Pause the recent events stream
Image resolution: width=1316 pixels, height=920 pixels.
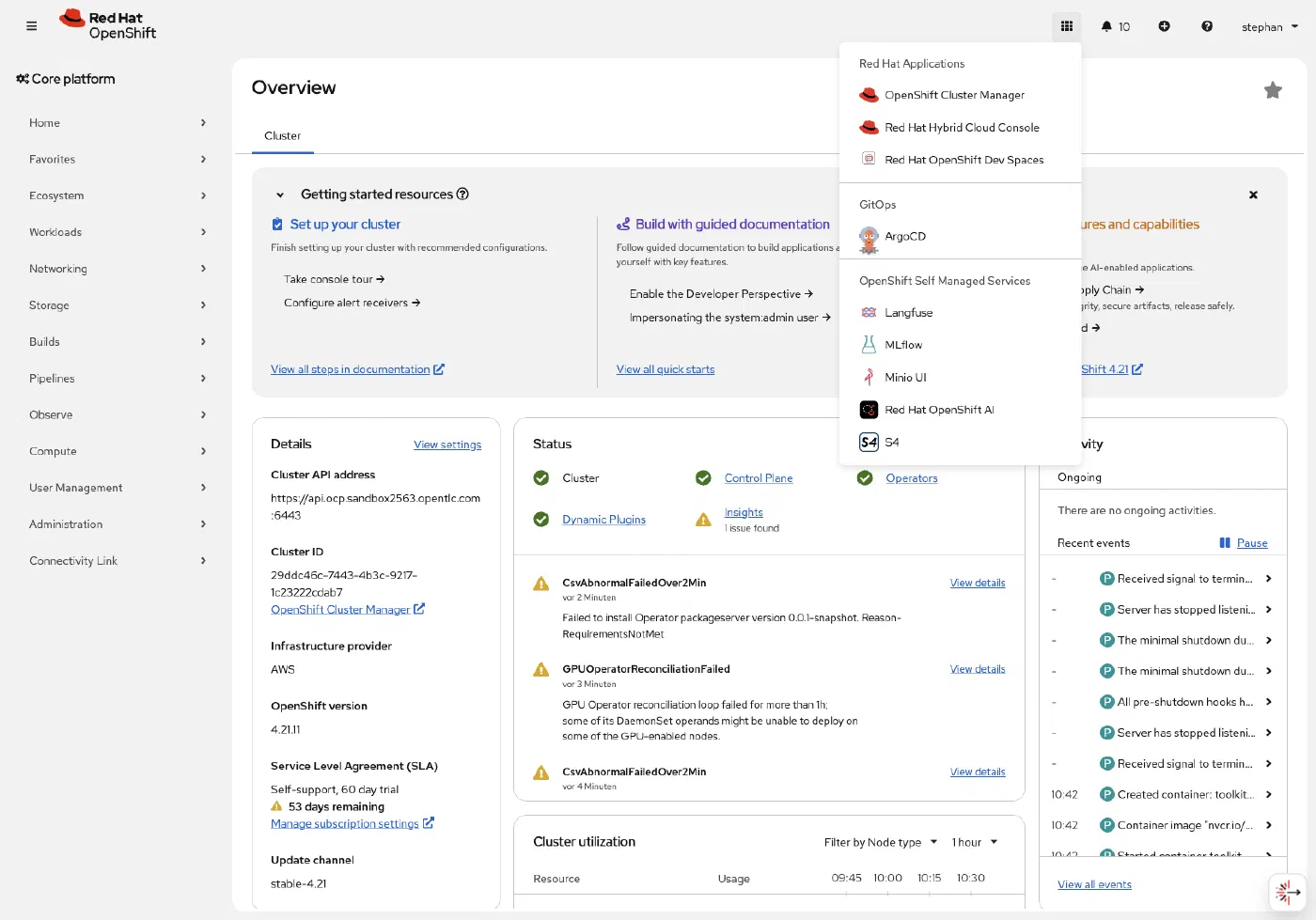(x=1244, y=543)
